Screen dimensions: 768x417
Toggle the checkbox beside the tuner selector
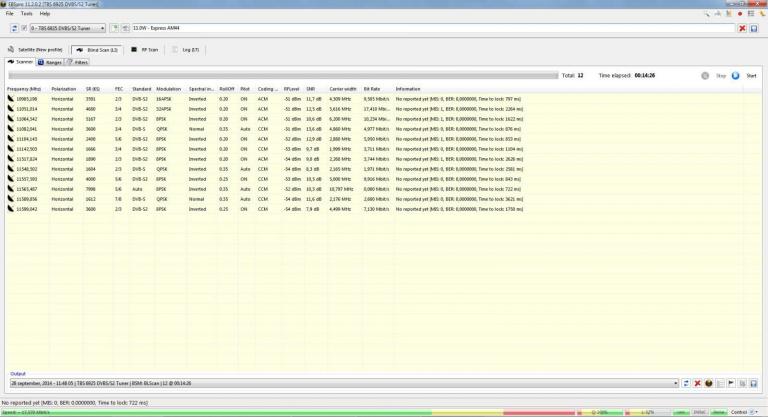click(x=23, y=29)
